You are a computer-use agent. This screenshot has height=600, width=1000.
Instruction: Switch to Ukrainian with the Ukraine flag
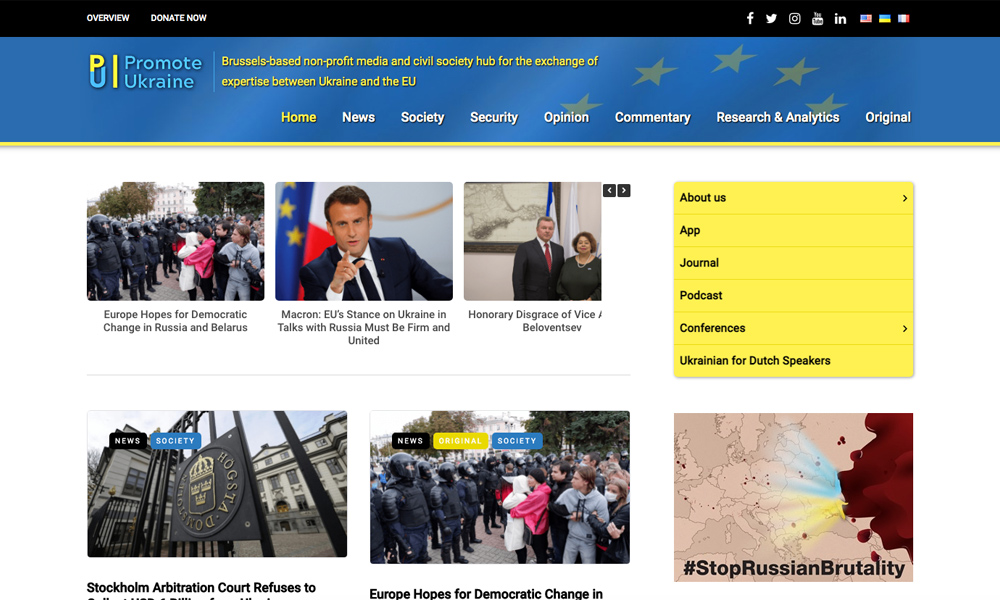click(884, 18)
